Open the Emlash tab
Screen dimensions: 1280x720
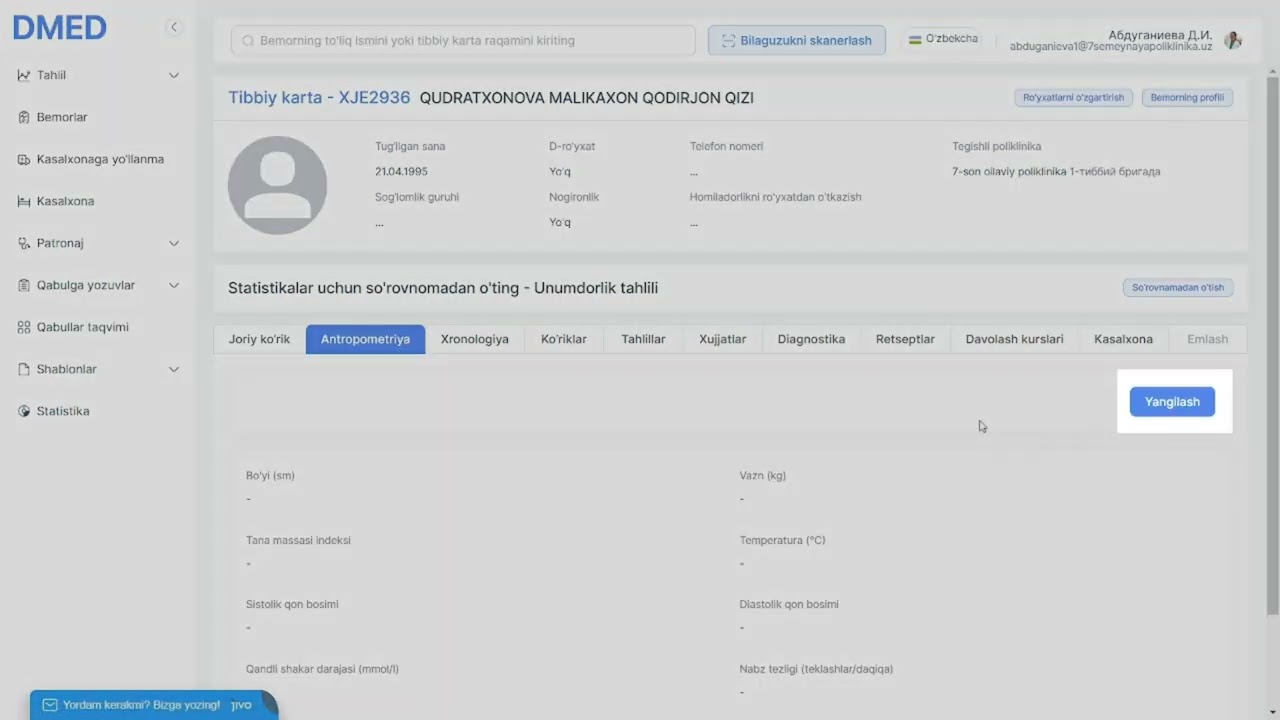[x=1207, y=339]
